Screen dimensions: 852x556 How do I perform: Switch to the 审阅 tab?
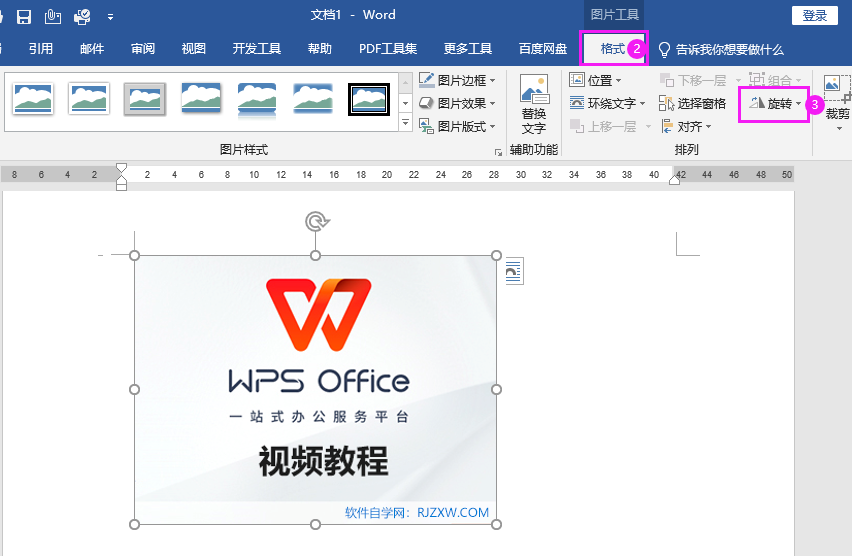pos(143,49)
